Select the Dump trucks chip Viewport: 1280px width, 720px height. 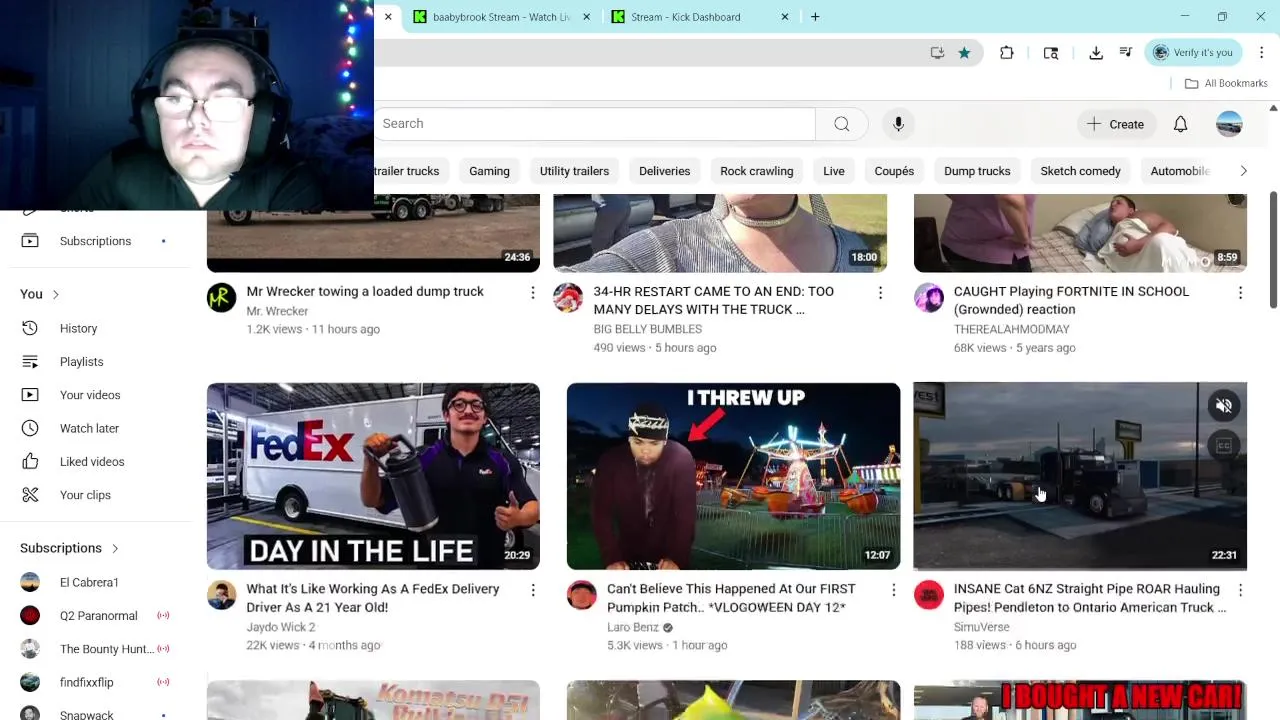(x=977, y=171)
